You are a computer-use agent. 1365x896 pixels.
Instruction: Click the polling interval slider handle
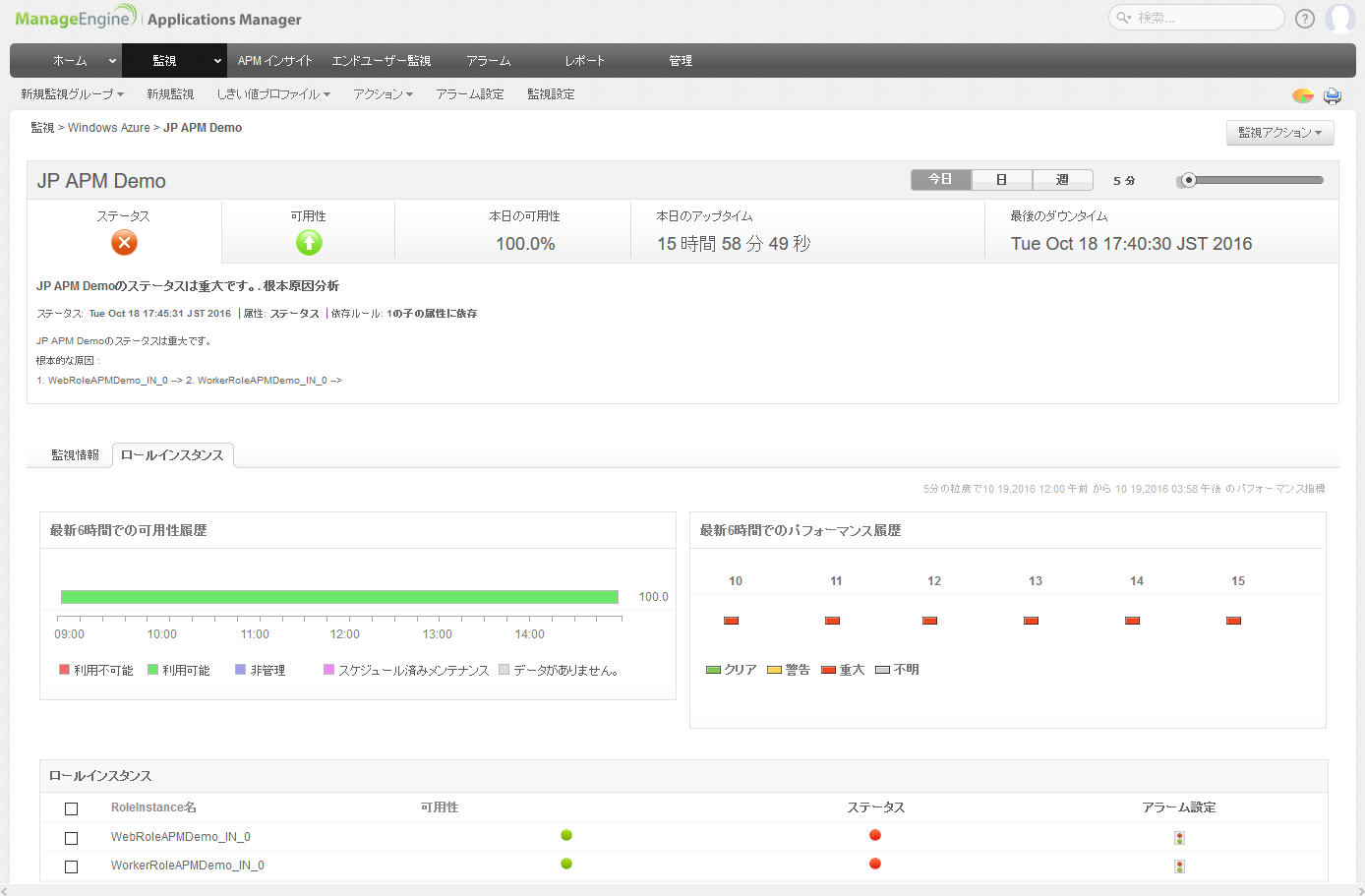coord(1188,180)
